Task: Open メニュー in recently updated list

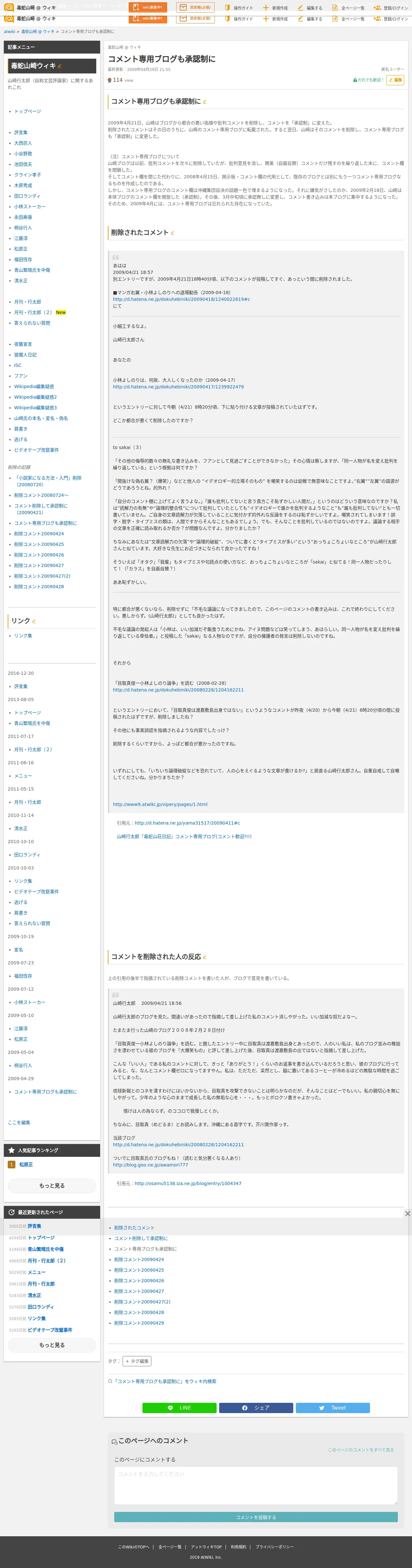Action: [37, 1272]
